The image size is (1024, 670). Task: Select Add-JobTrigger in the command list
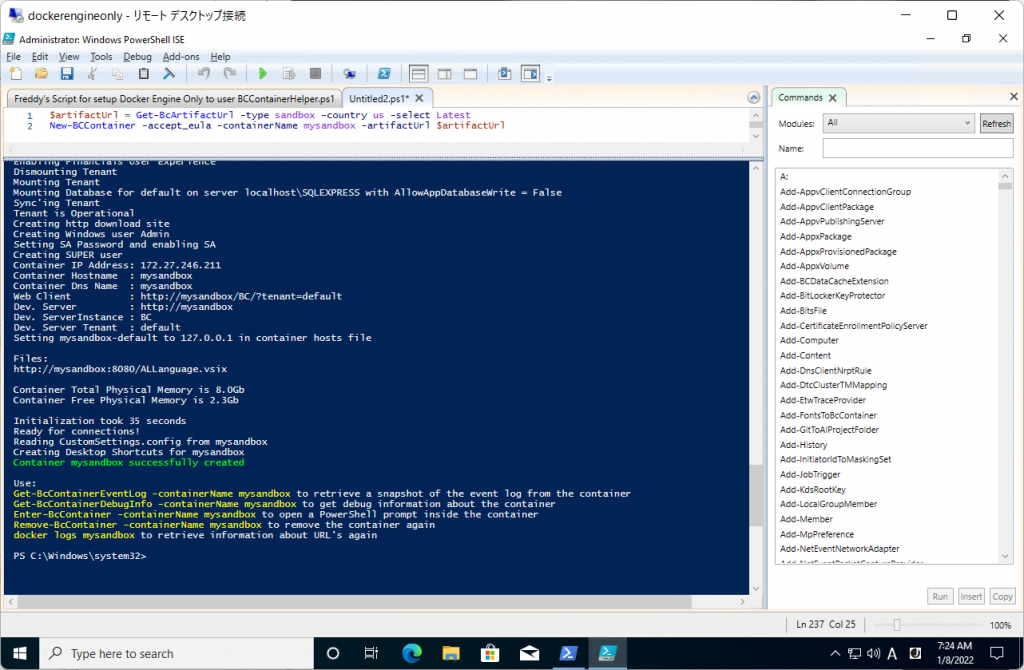(x=810, y=475)
